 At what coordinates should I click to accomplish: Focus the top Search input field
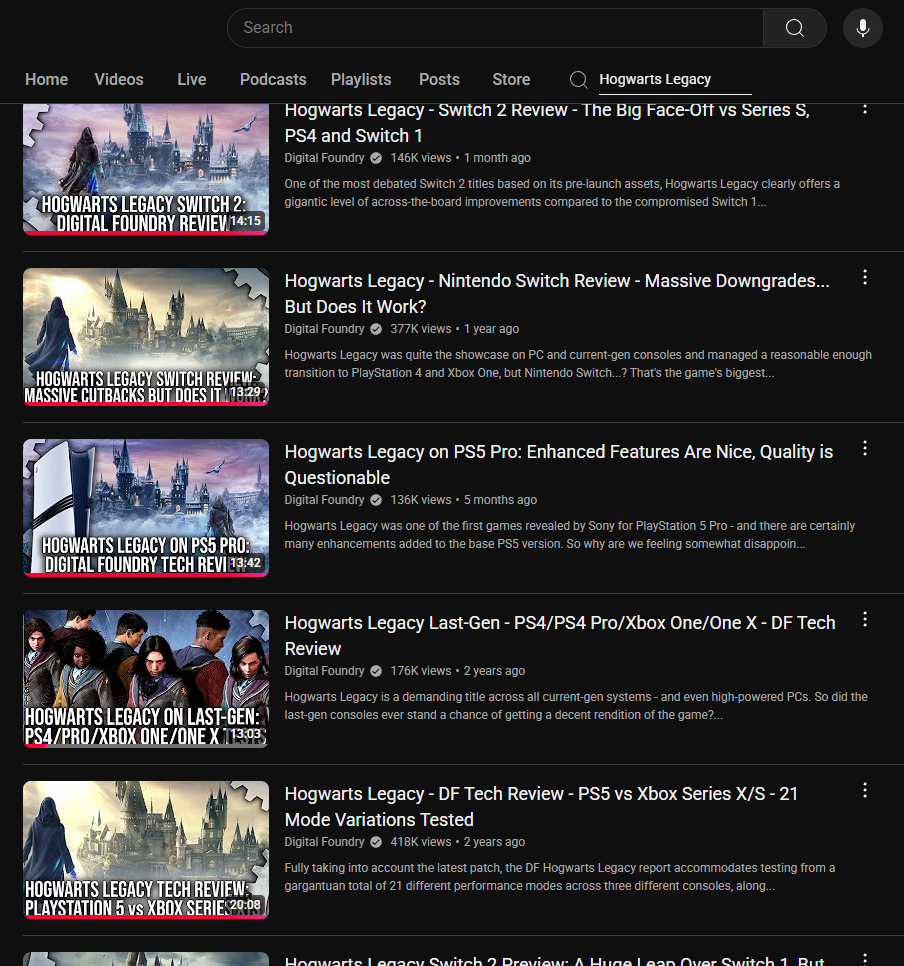coord(495,28)
